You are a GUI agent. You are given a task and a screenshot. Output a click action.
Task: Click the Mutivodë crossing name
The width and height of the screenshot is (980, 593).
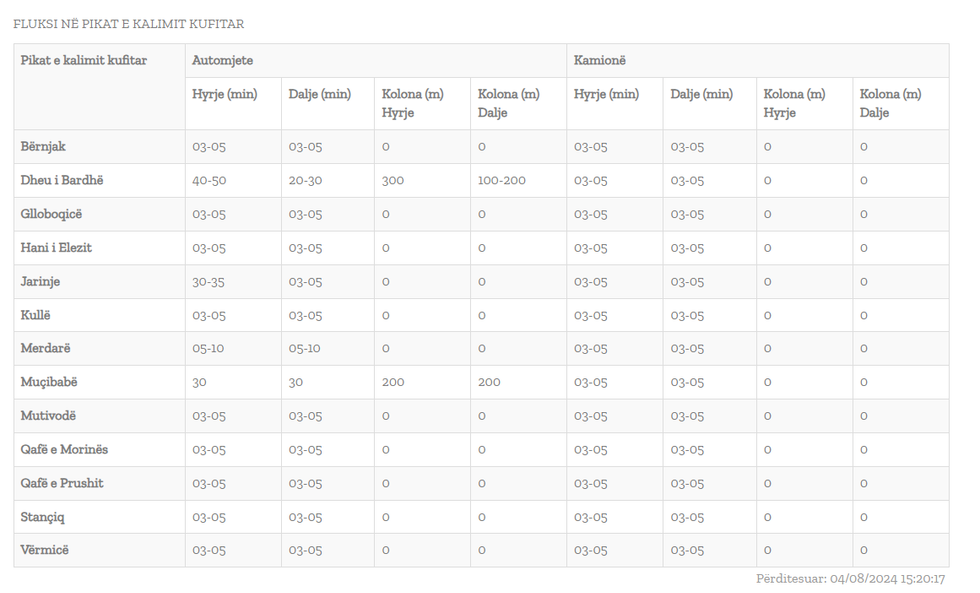48,416
